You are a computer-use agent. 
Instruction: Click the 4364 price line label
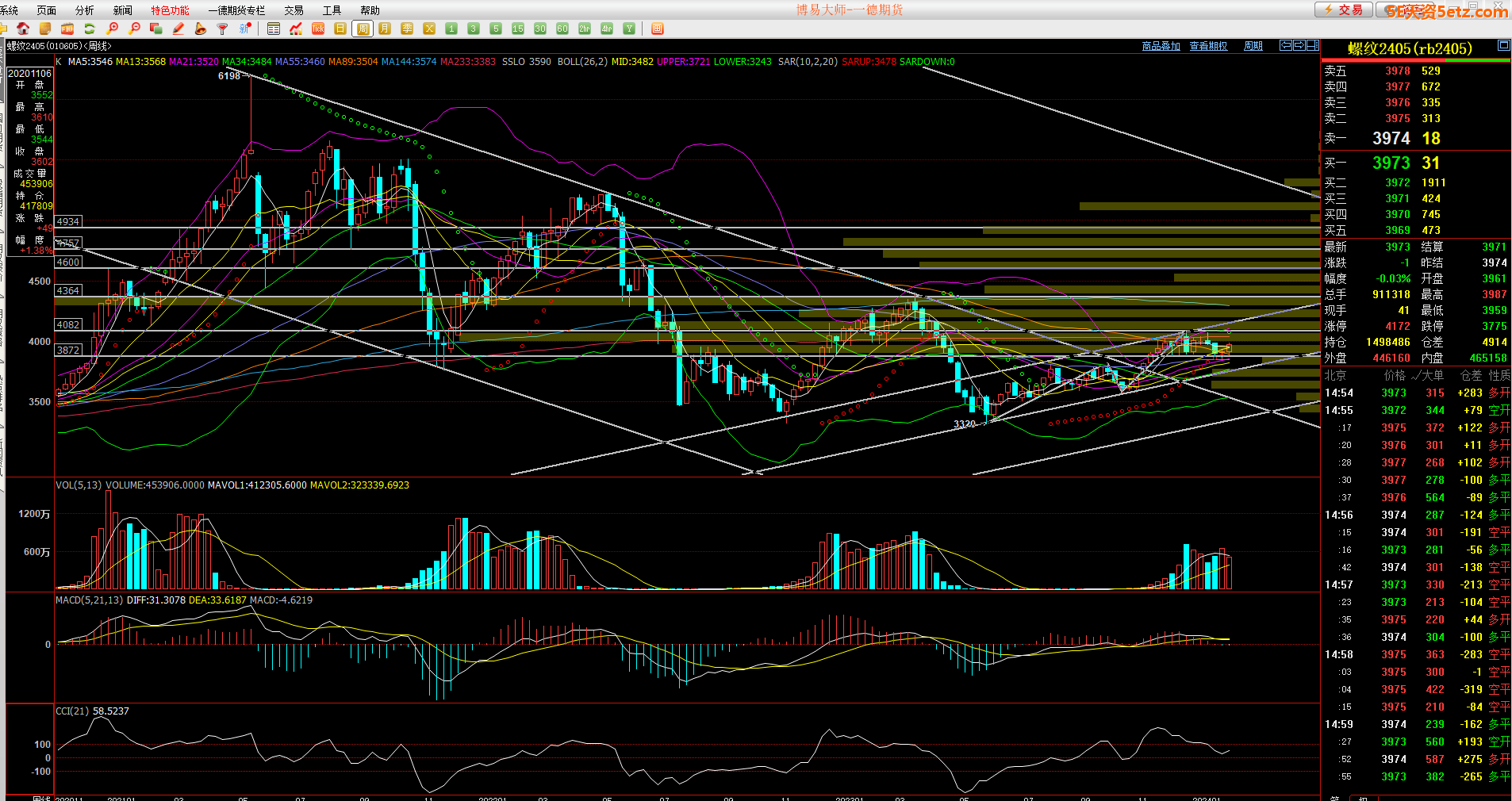click(x=68, y=290)
